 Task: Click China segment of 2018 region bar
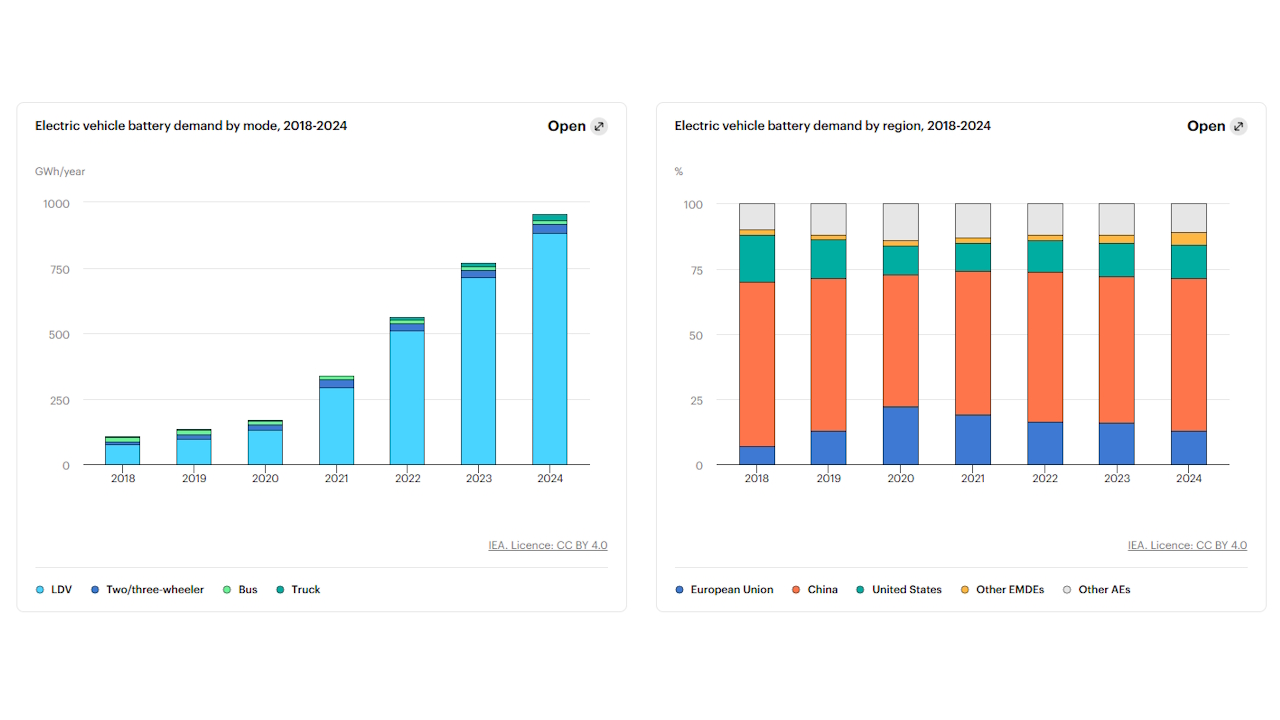coord(757,364)
